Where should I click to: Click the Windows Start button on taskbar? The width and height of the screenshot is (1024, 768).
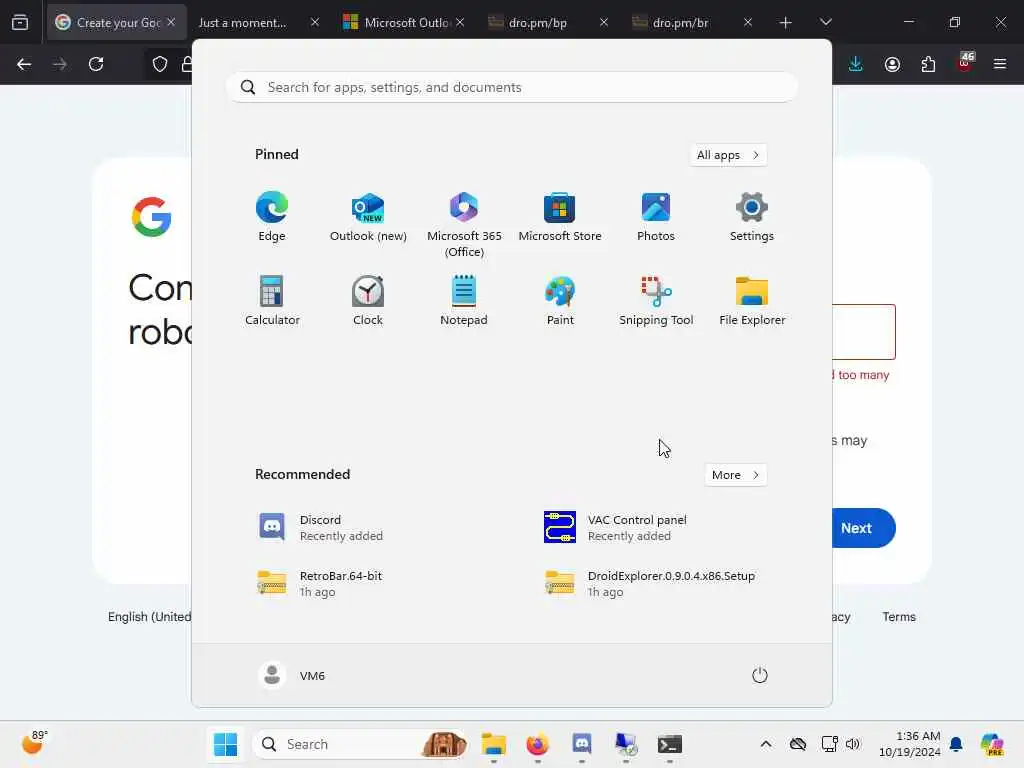[225, 744]
